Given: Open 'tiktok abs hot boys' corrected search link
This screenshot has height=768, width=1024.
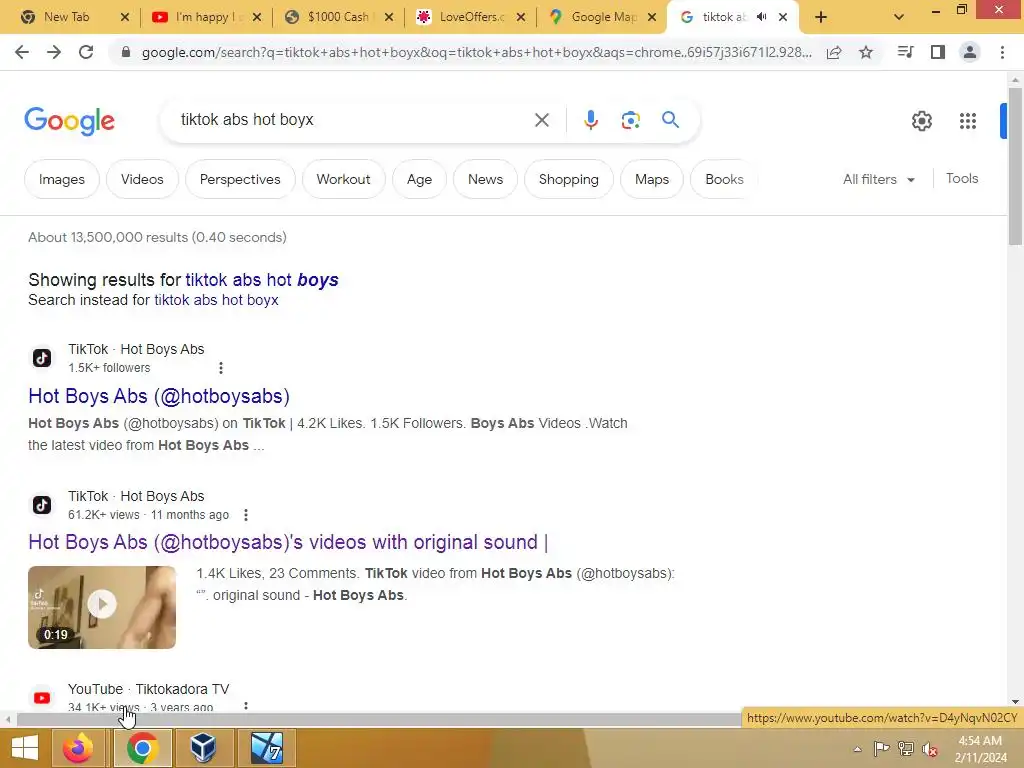Looking at the screenshot, I should click(262, 280).
